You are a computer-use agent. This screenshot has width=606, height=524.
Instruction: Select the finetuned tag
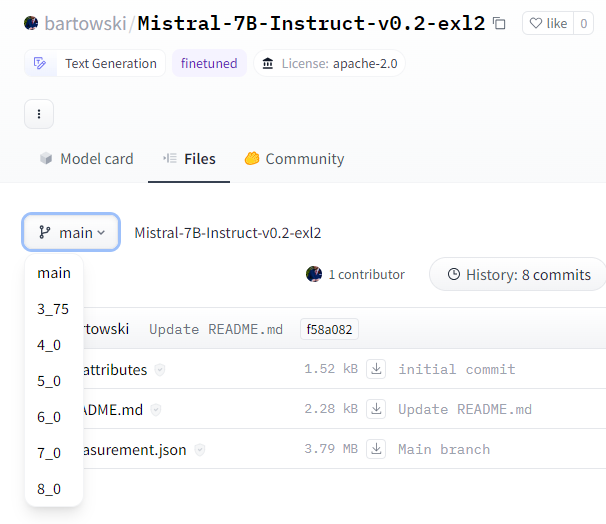pyautogui.click(x=209, y=63)
